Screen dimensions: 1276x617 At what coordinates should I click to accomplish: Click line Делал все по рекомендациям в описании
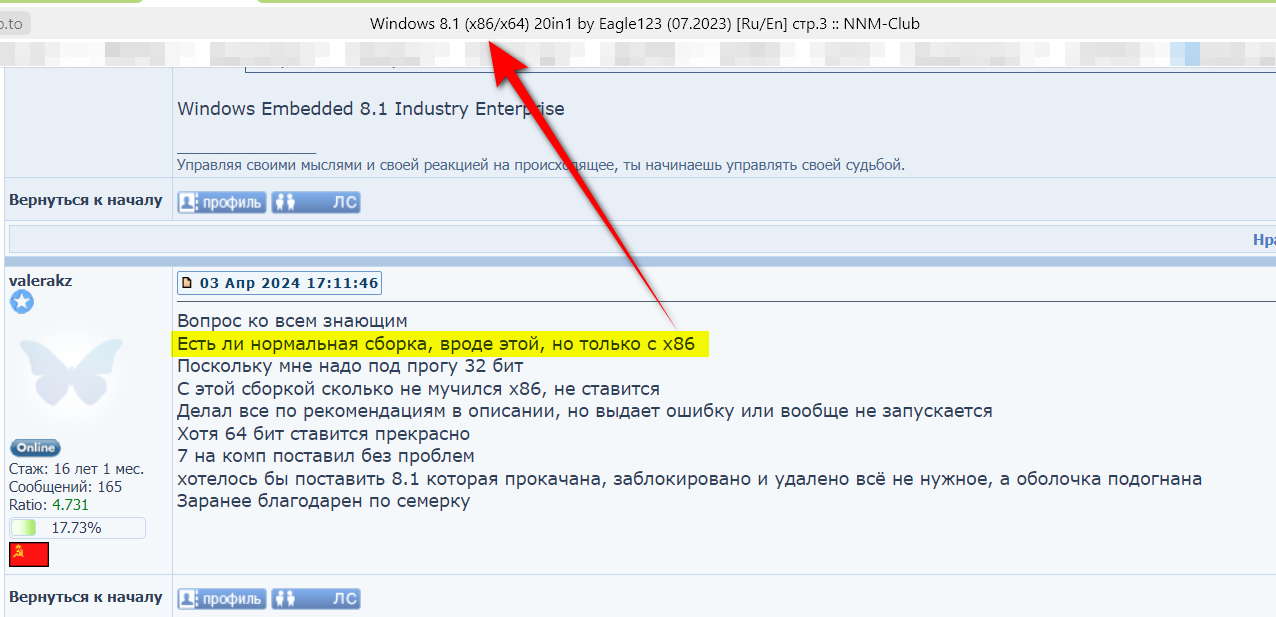(x=585, y=411)
